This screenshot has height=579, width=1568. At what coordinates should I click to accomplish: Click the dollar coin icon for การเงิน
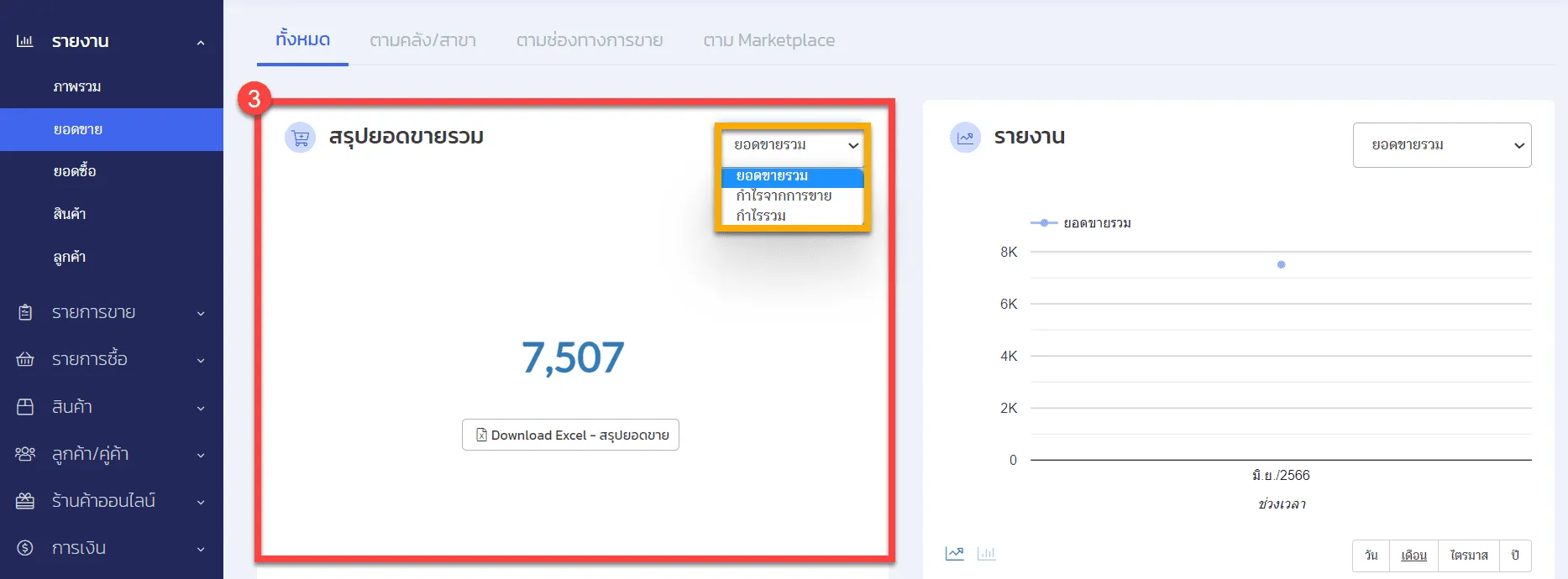[25, 548]
